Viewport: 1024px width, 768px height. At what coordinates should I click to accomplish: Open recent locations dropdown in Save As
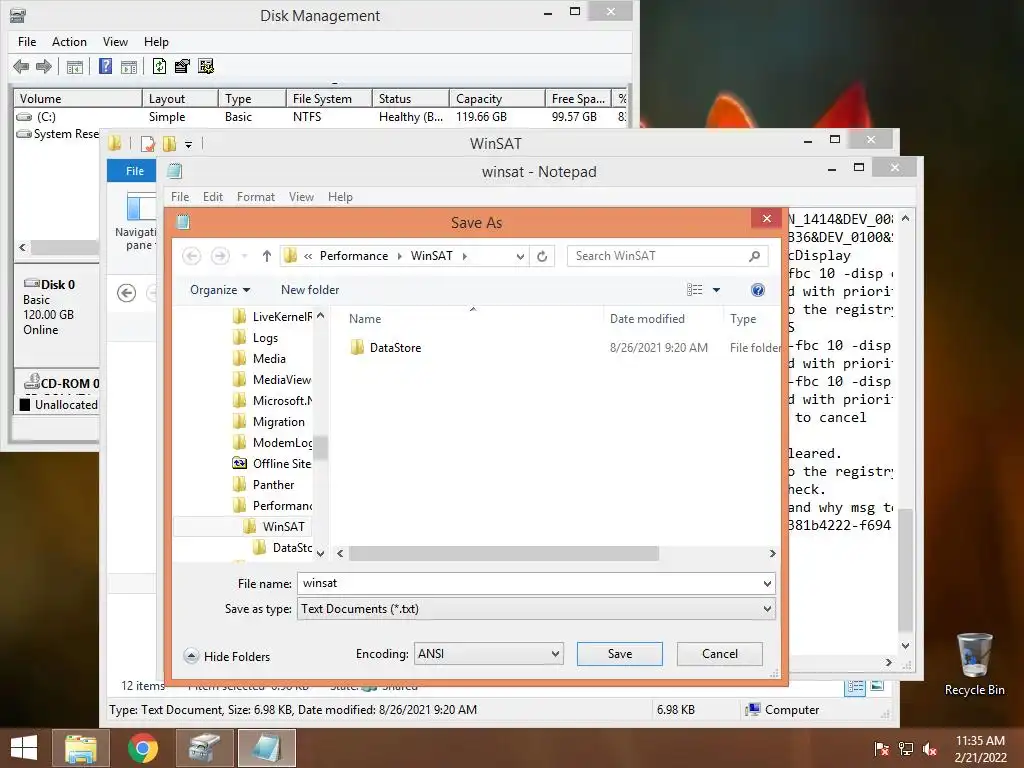pos(244,256)
